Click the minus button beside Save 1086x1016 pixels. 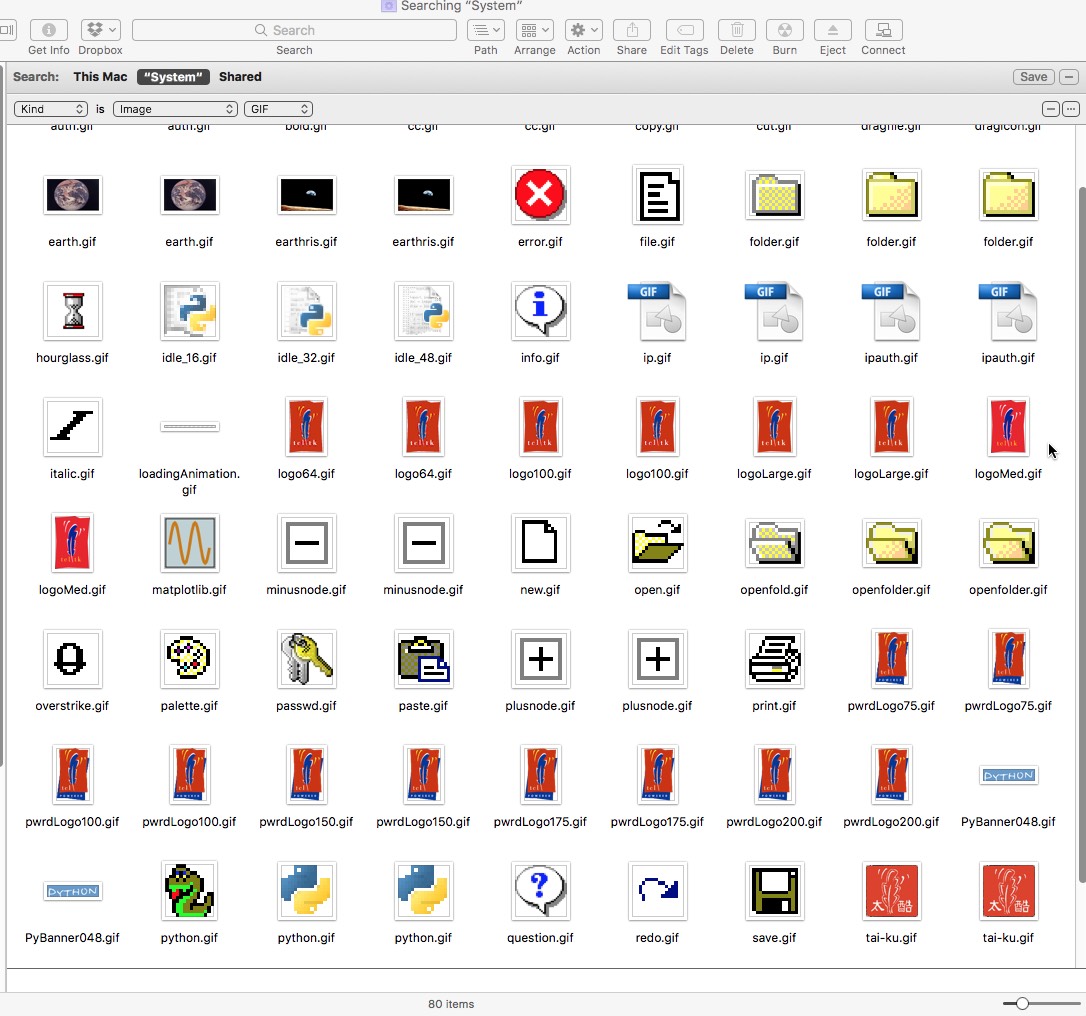coord(1069,77)
